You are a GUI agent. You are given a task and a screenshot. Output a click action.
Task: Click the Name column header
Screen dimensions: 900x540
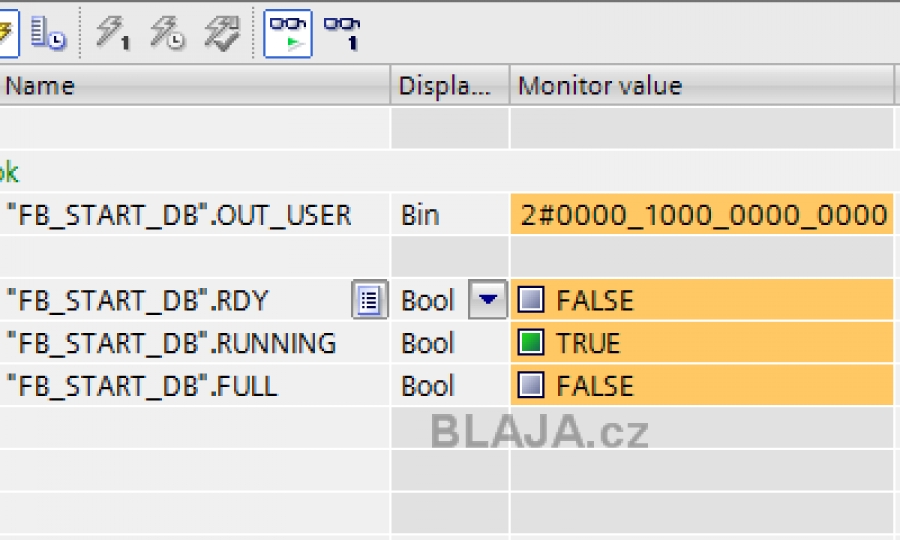tap(195, 86)
